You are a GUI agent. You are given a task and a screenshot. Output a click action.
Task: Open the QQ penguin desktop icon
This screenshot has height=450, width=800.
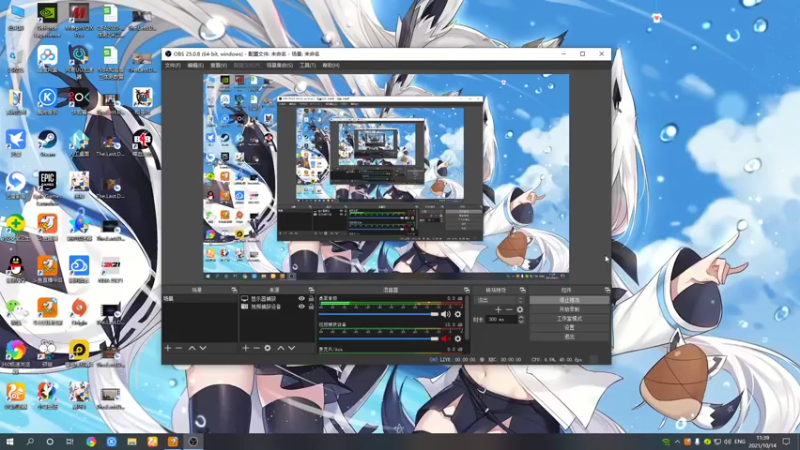coord(16,269)
